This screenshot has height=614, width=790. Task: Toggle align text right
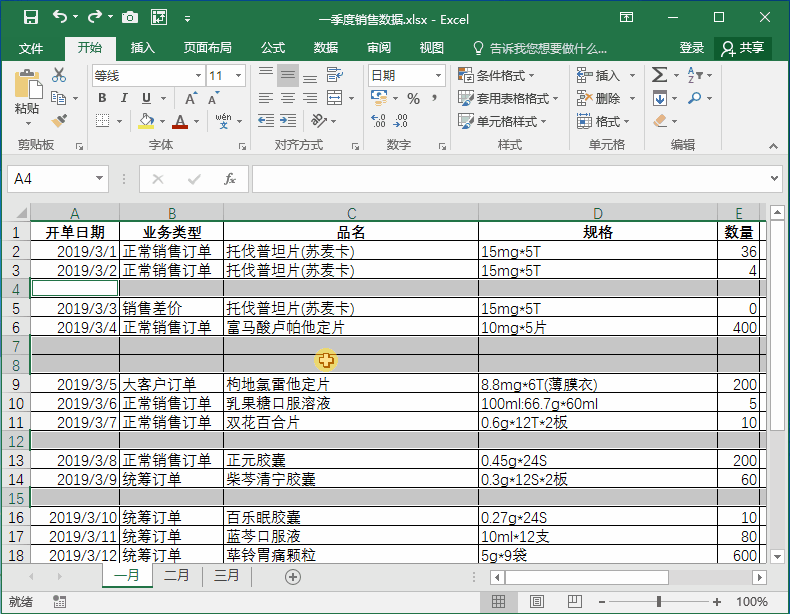[x=310, y=98]
